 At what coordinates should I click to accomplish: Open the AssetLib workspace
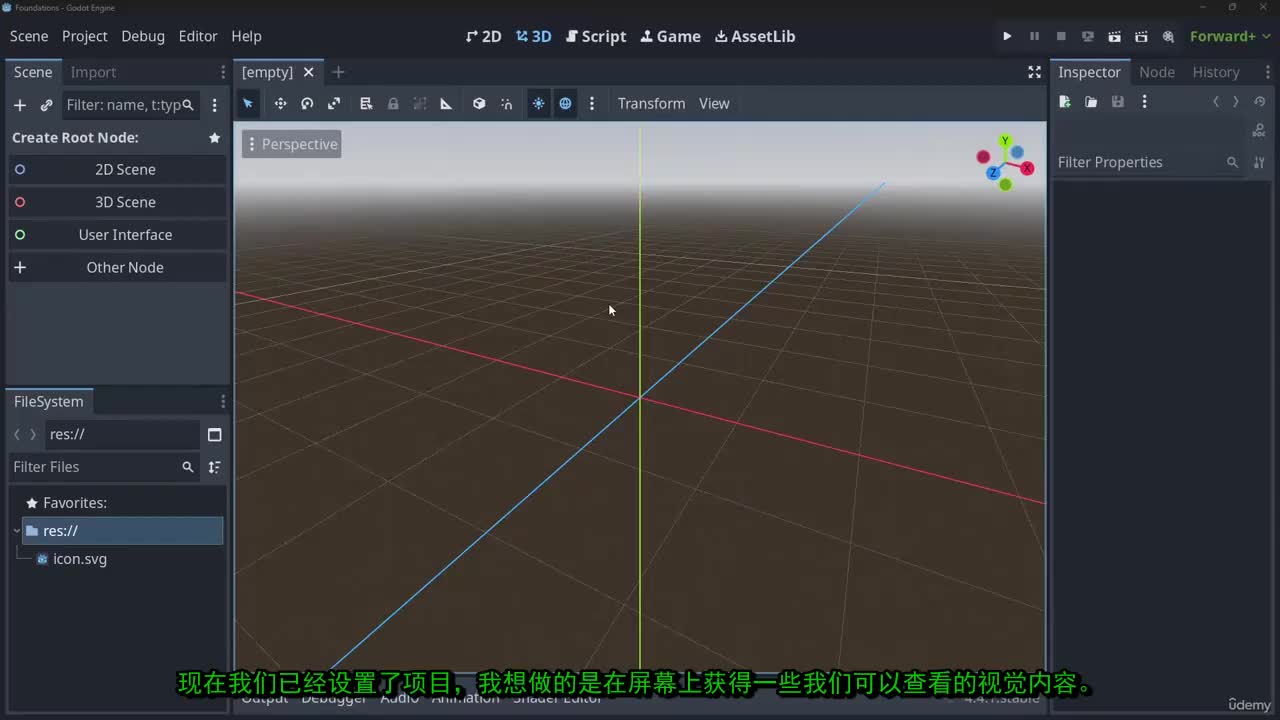point(755,36)
